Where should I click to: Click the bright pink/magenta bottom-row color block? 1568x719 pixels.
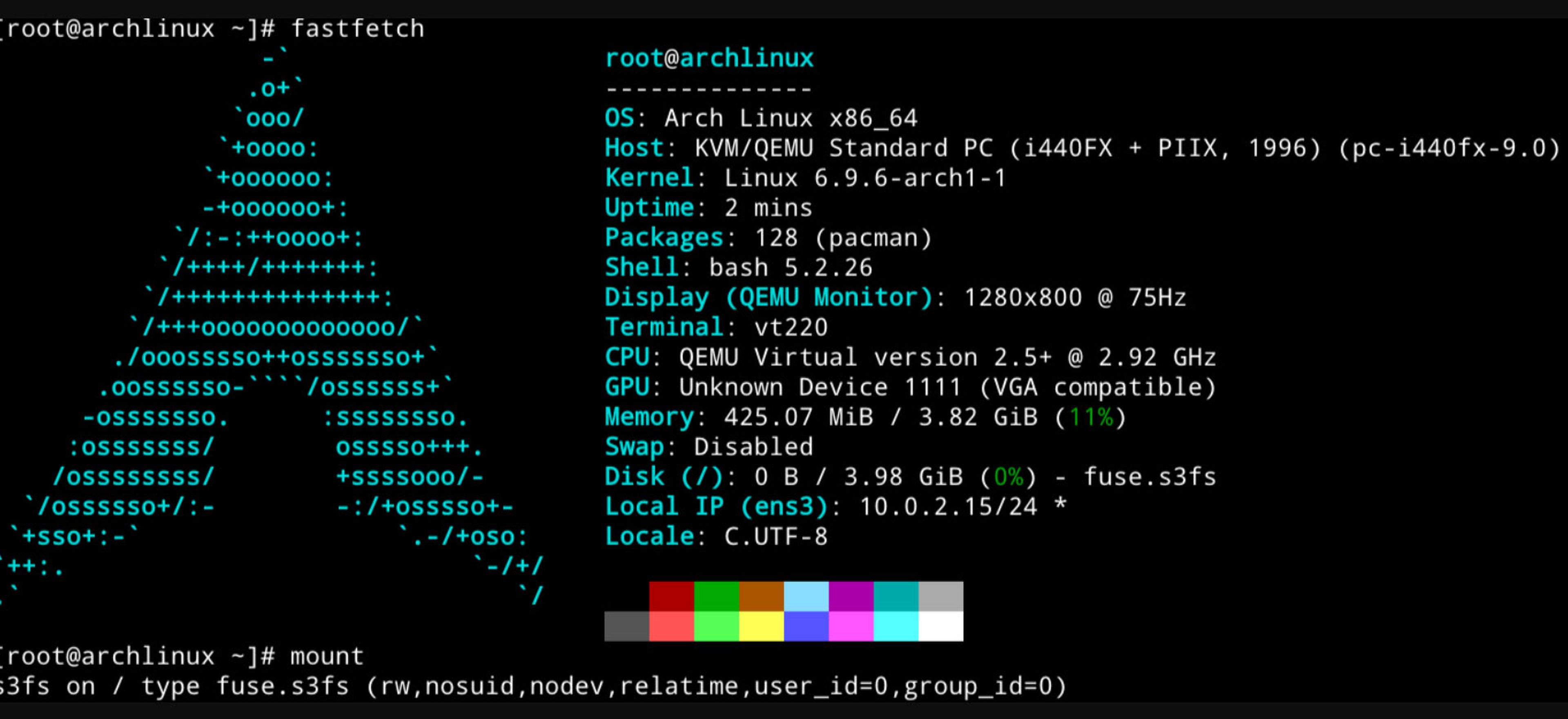click(x=851, y=626)
